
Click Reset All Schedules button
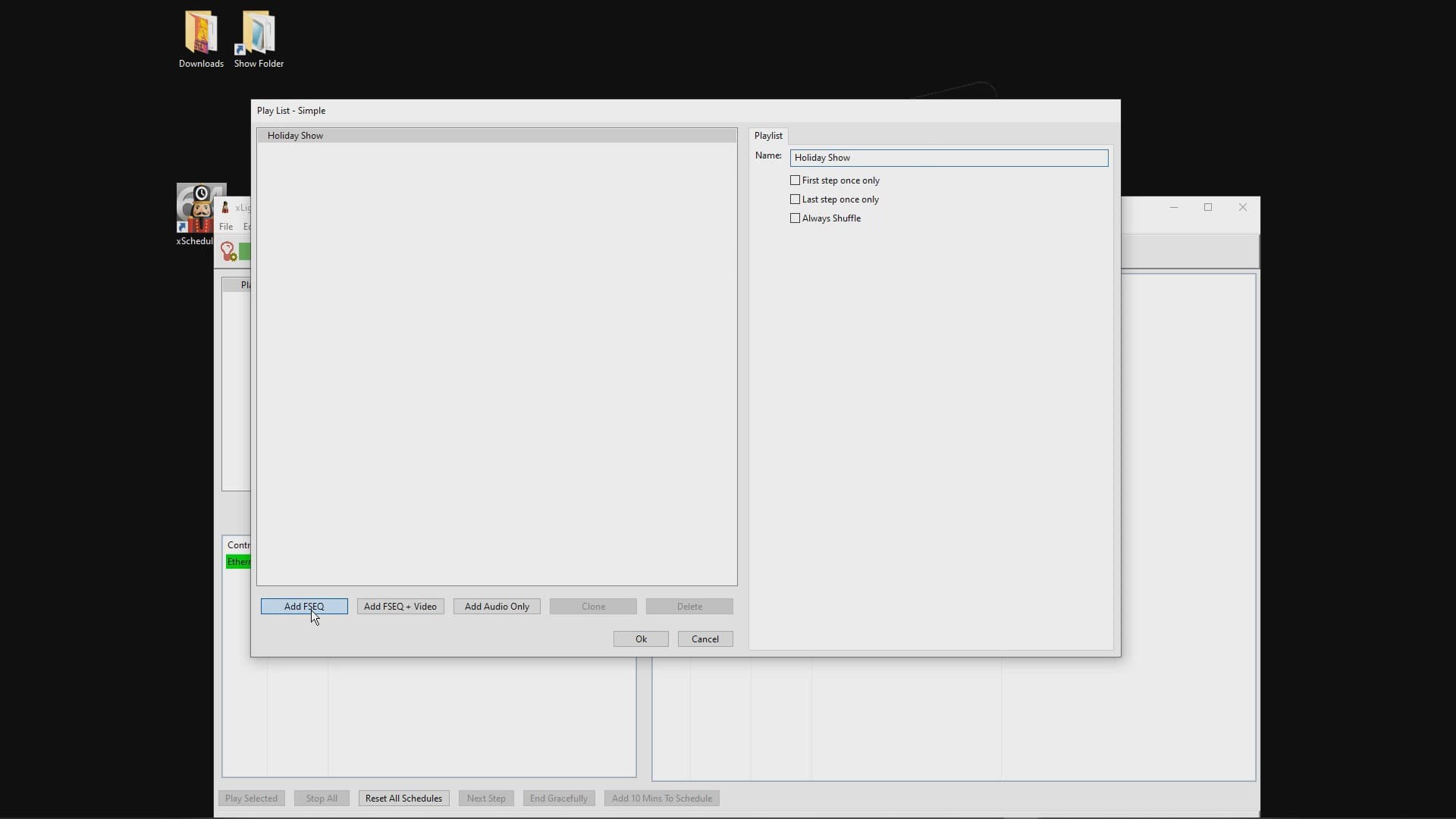[403, 799]
